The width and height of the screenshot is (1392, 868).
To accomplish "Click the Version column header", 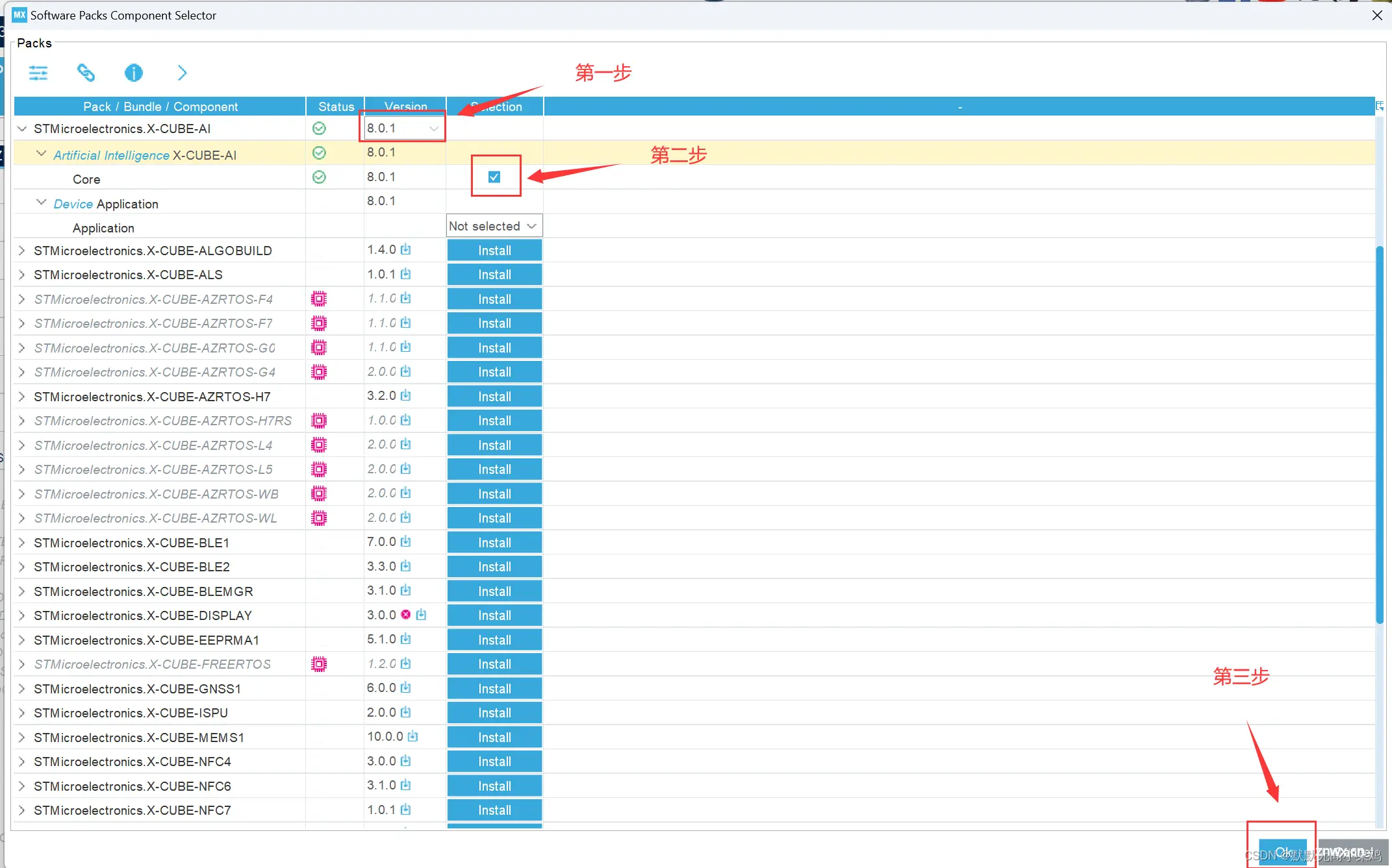I will [x=405, y=106].
